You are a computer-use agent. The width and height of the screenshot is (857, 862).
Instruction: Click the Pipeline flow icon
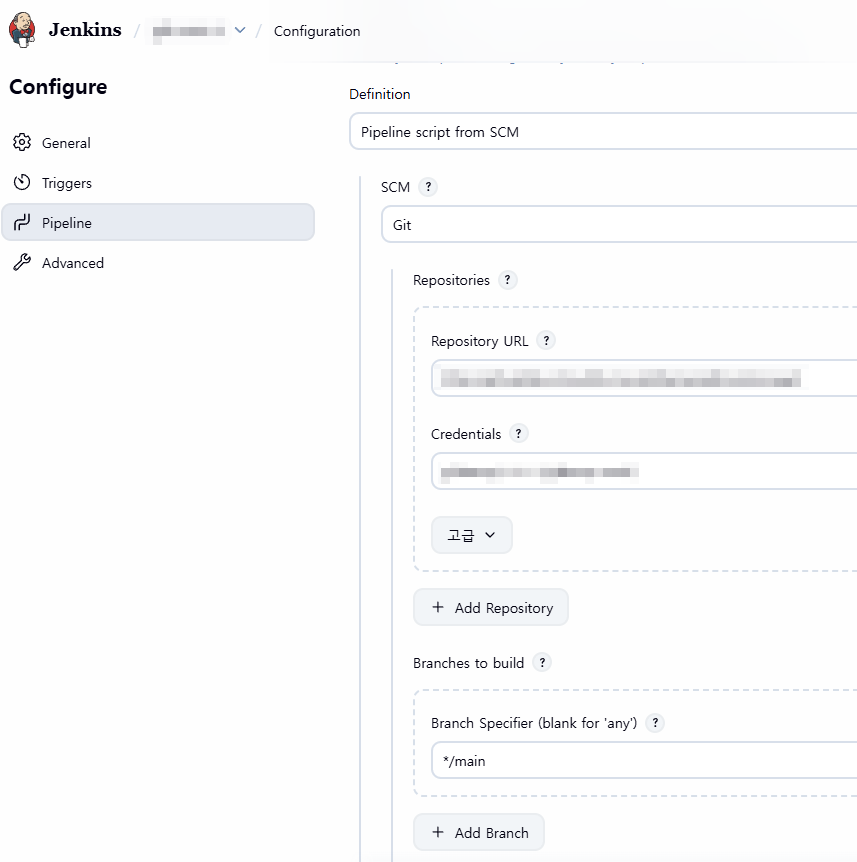pos(22,223)
